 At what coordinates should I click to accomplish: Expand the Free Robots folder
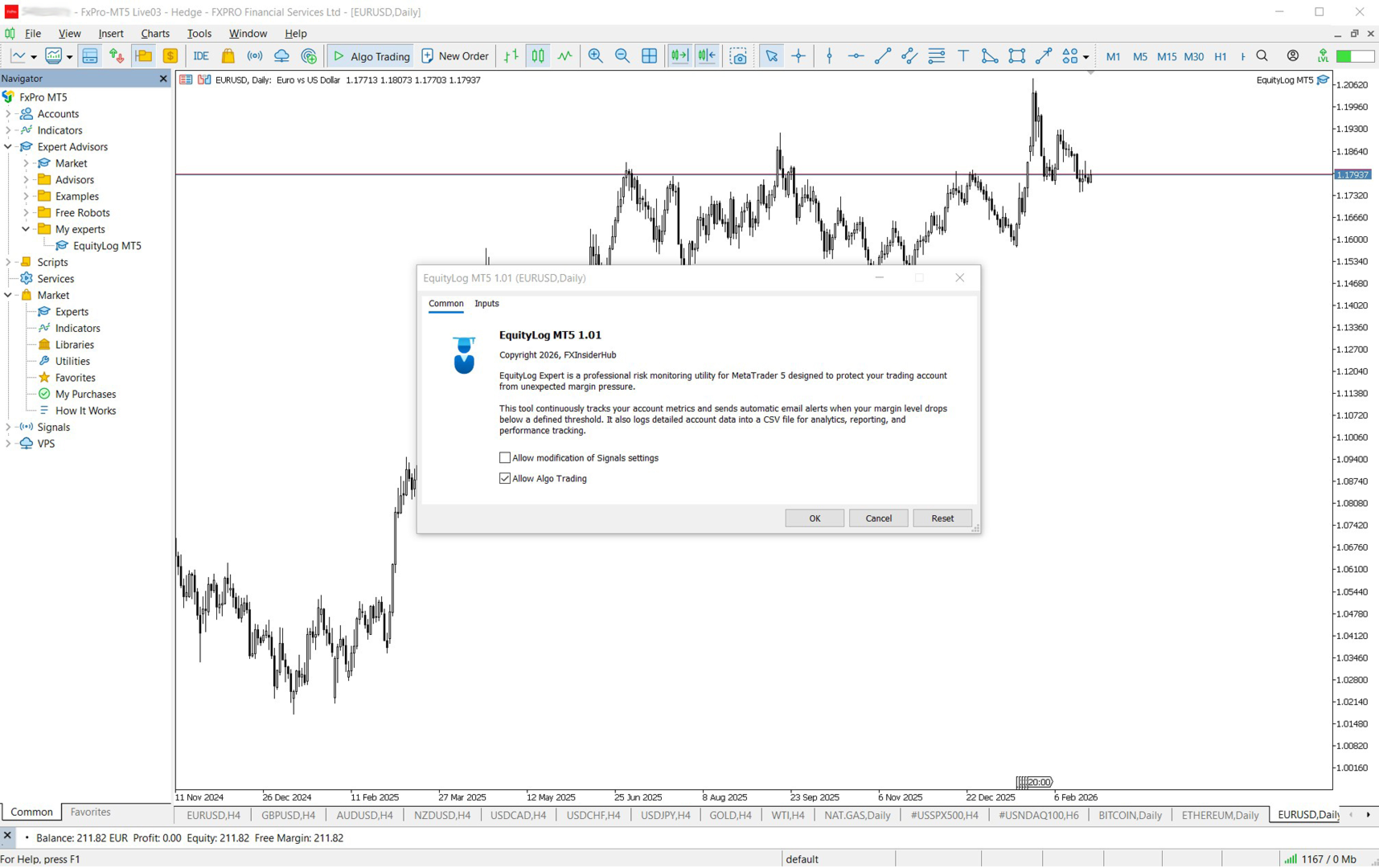coord(26,213)
